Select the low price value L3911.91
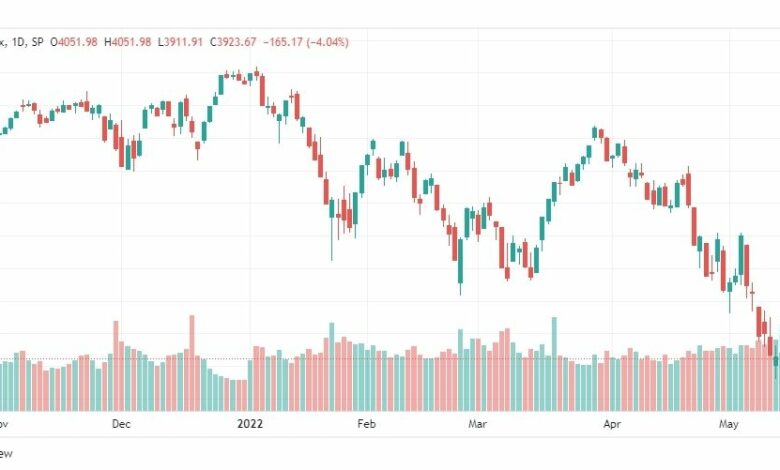This screenshot has height=470, width=780. point(181,42)
